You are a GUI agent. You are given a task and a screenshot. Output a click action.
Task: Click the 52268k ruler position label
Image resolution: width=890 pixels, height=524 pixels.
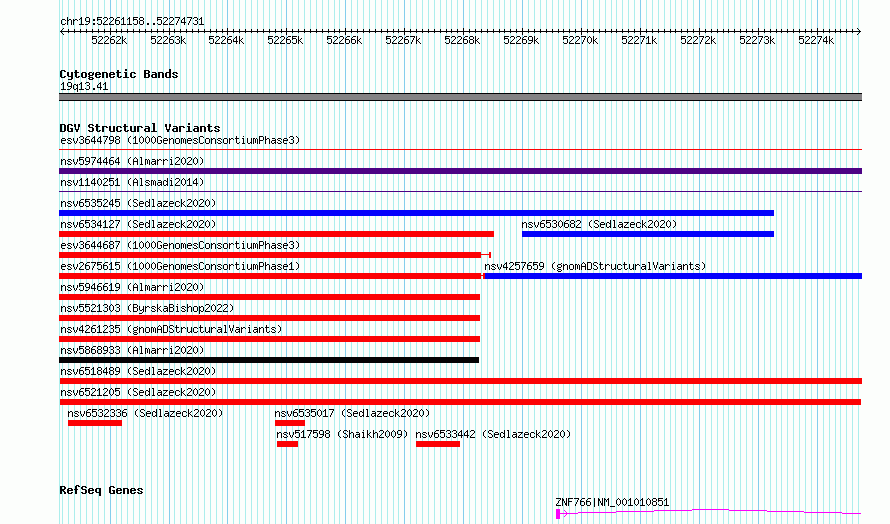463,40
